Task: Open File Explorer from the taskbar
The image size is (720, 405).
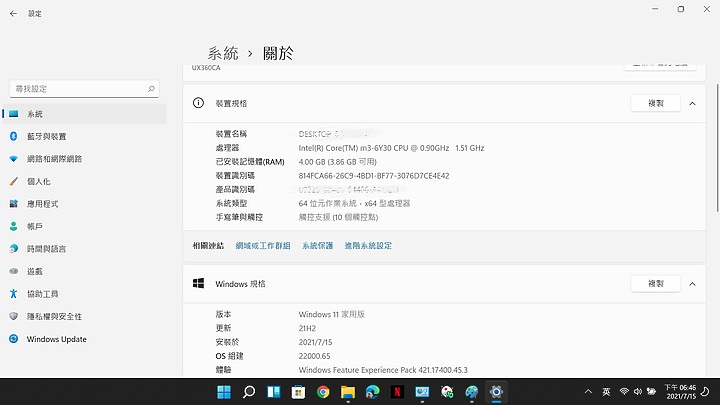Action: (x=348, y=392)
